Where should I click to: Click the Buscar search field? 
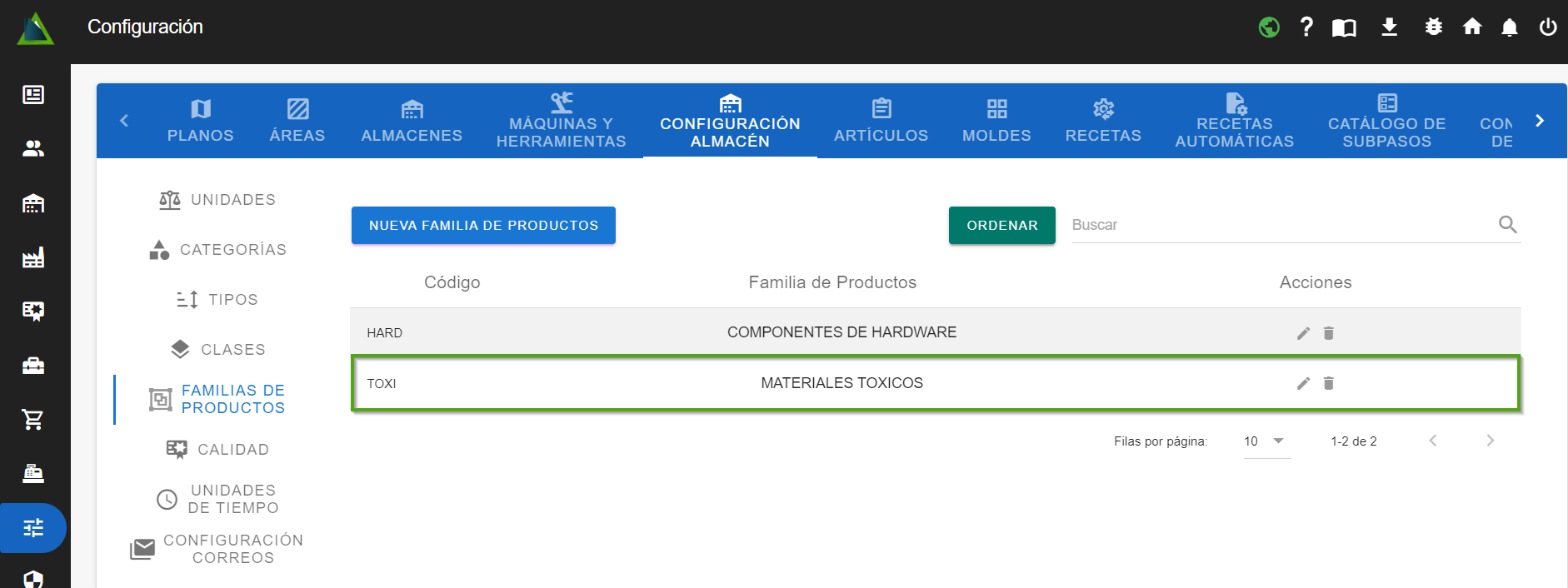1279,225
